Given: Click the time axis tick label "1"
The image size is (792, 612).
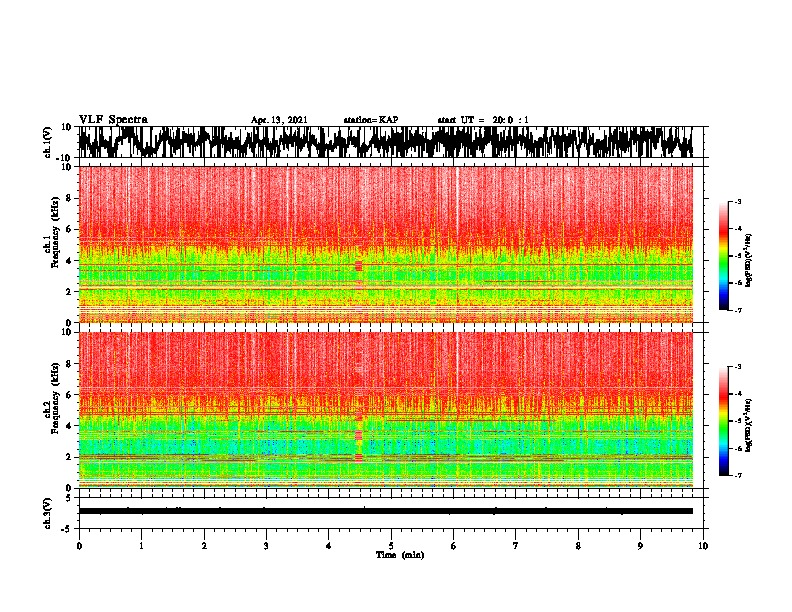Looking at the screenshot, I should (141, 546).
